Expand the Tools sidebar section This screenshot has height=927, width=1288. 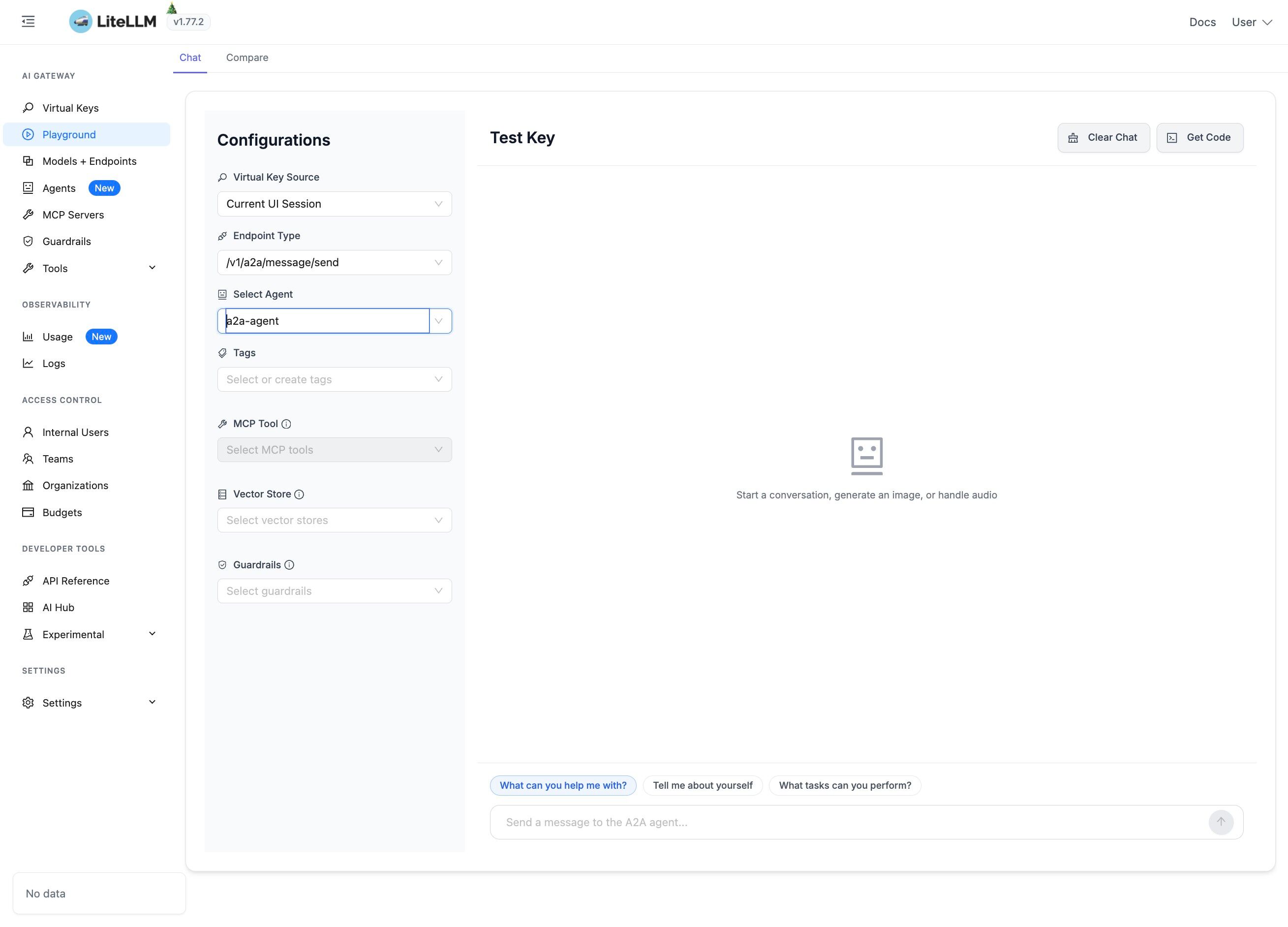pyautogui.click(x=152, y=268)
